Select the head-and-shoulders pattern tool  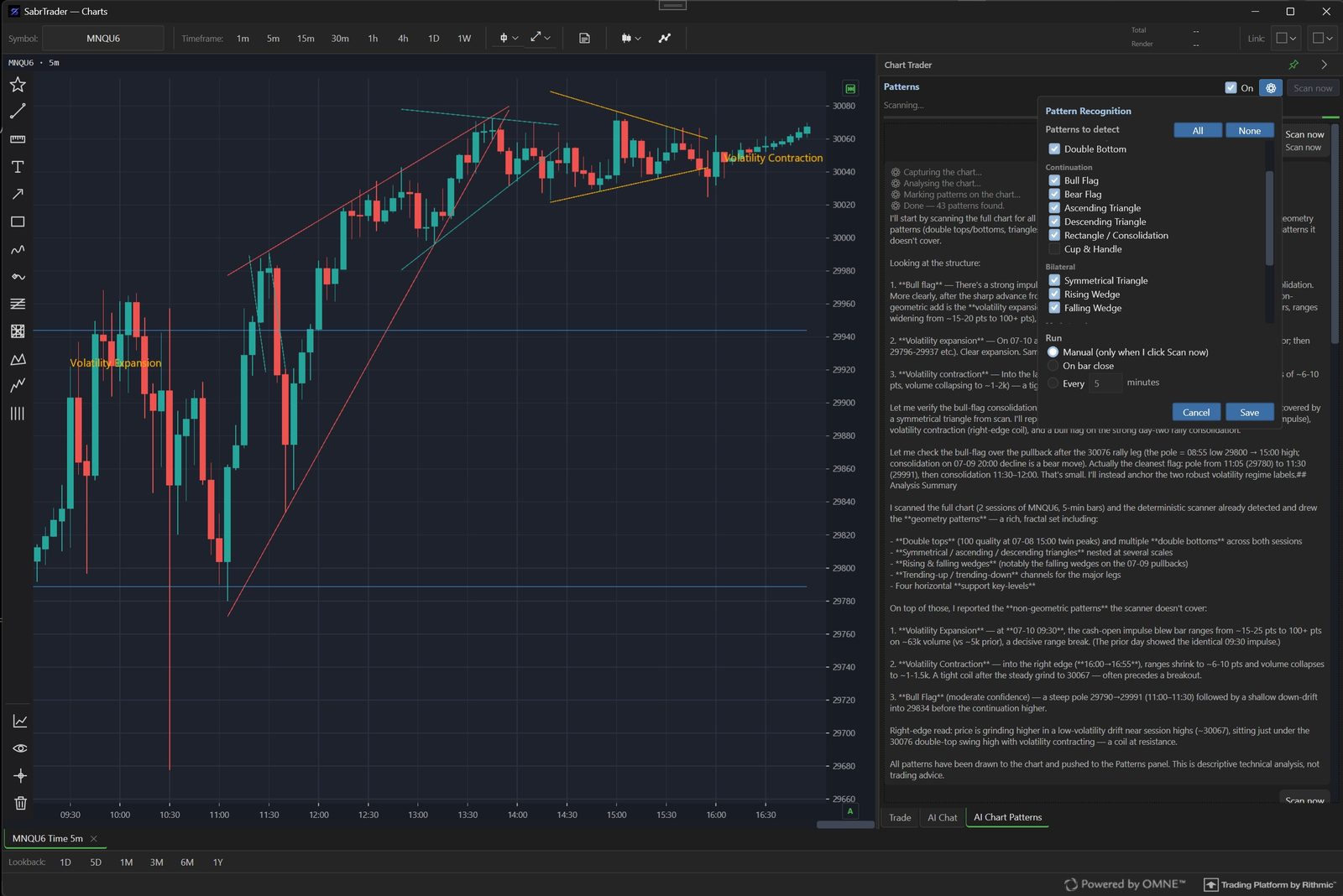click(x=18, y=359)
